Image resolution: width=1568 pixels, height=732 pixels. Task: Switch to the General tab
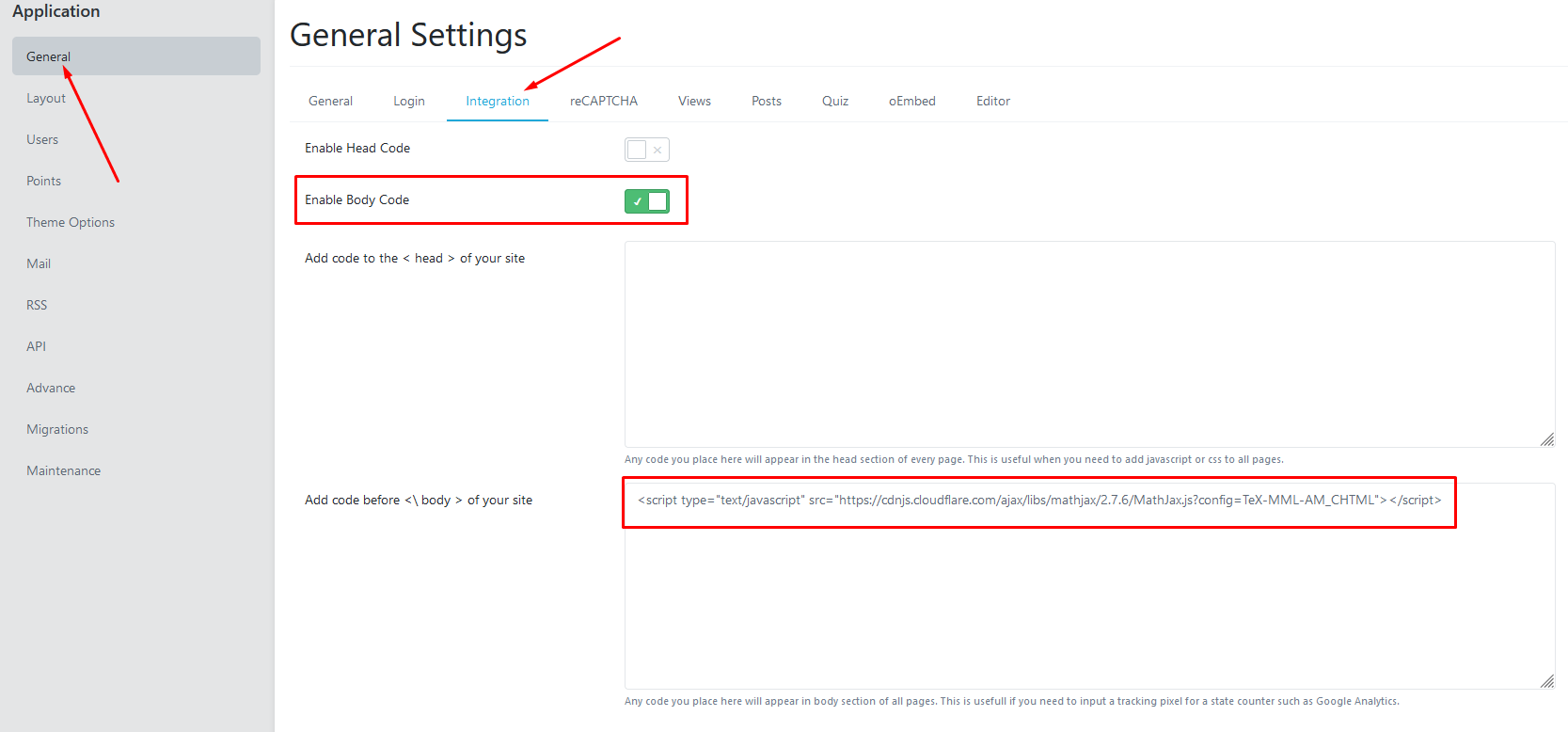pos(330,101)
